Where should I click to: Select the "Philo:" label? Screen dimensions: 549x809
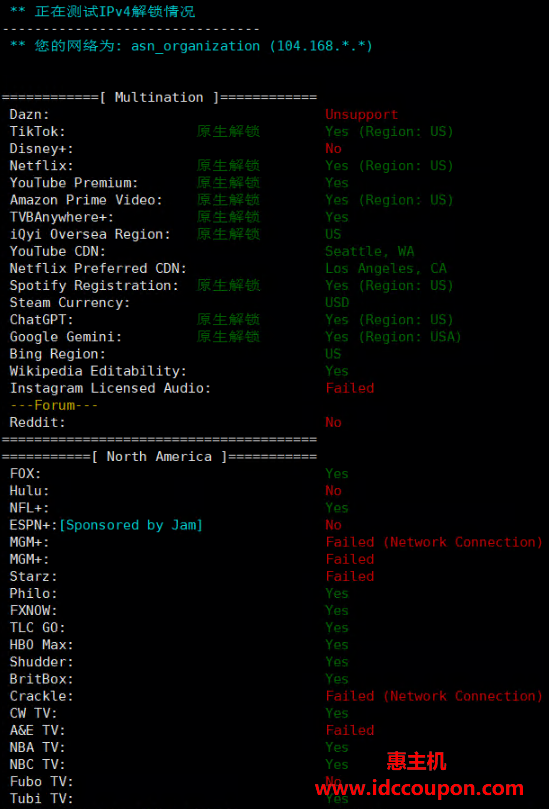pyautogui.click(x=34, y=593)
